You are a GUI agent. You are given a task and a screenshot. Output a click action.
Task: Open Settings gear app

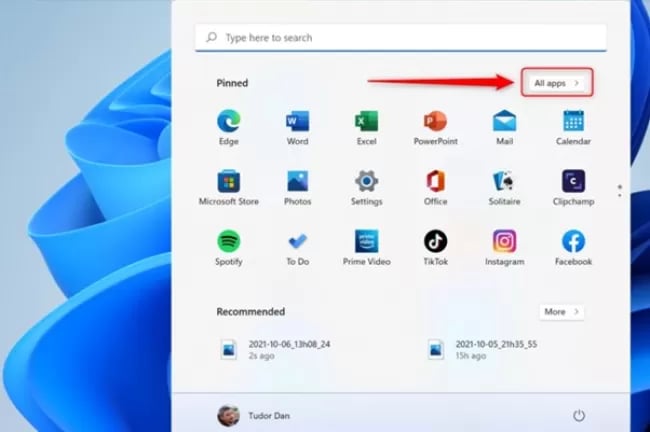tap(366, 187)
